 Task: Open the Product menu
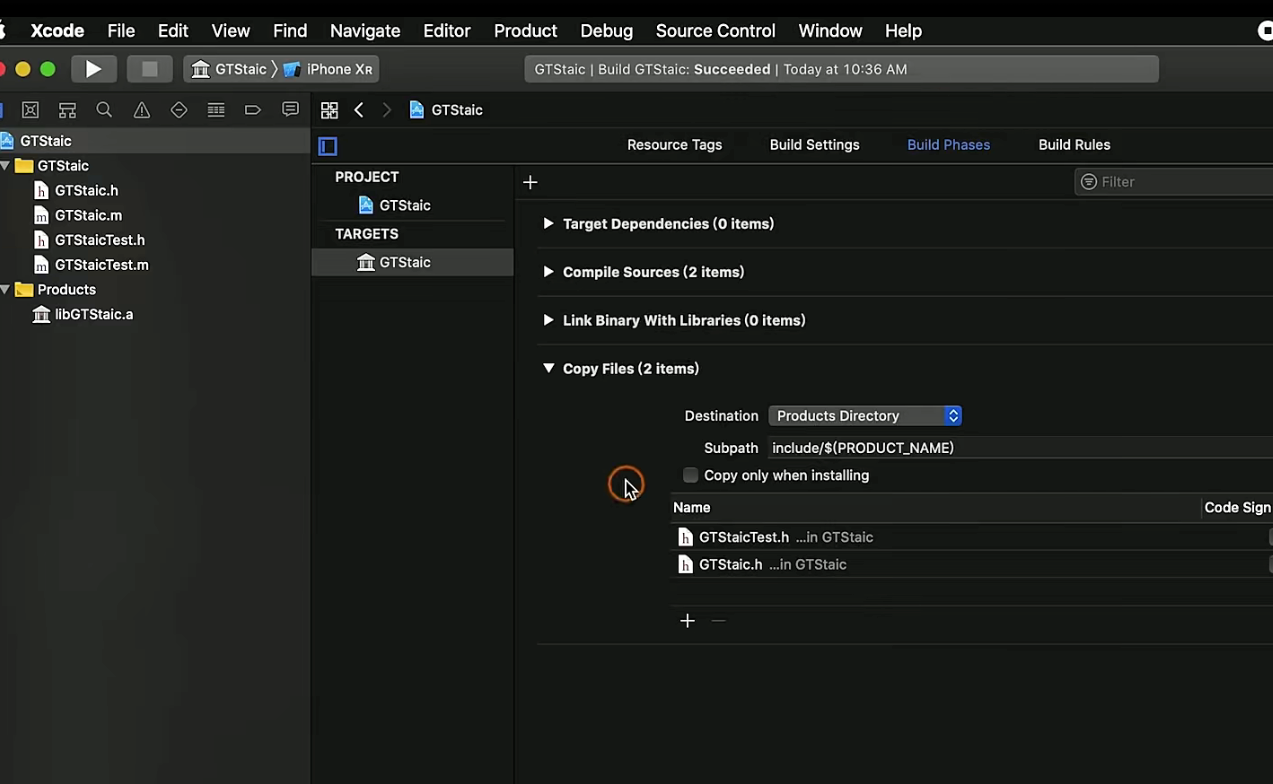point(525,31)
